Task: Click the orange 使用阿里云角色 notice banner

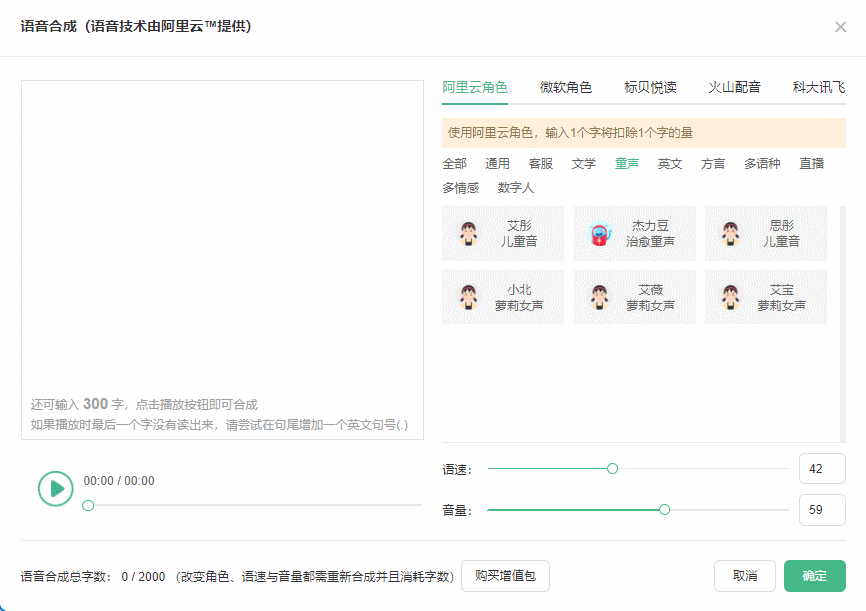Action: [x=643, y=133]
